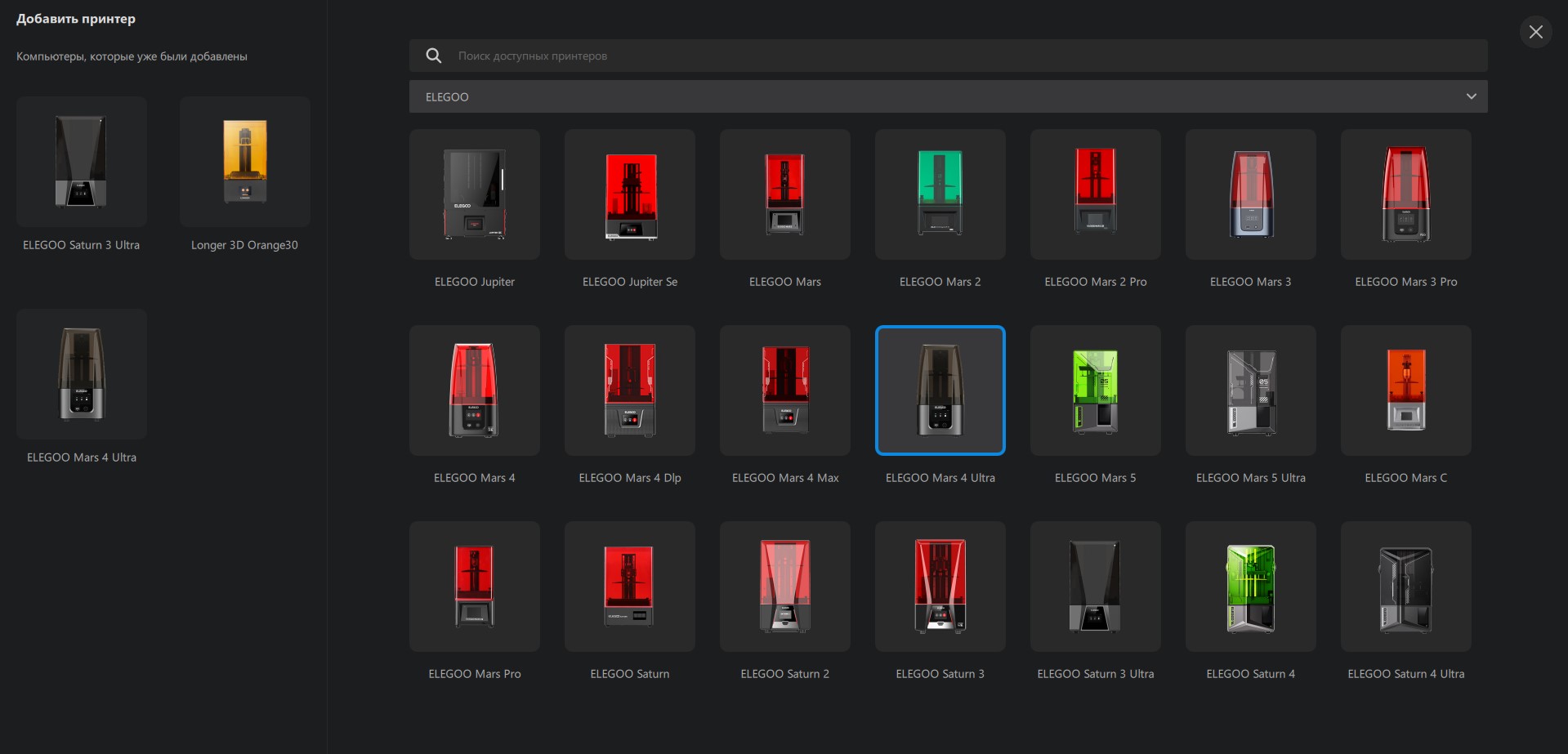Select the ELEGOO Jupiter printer thumbnail
Screen dimensions: 1568x754
click(x=474, y=194)
